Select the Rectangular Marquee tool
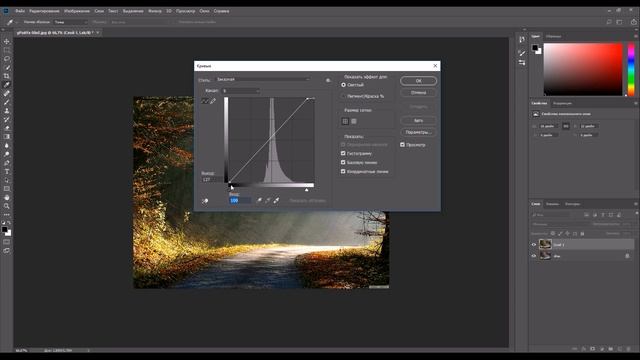The image size is (640, 360). 7,50
